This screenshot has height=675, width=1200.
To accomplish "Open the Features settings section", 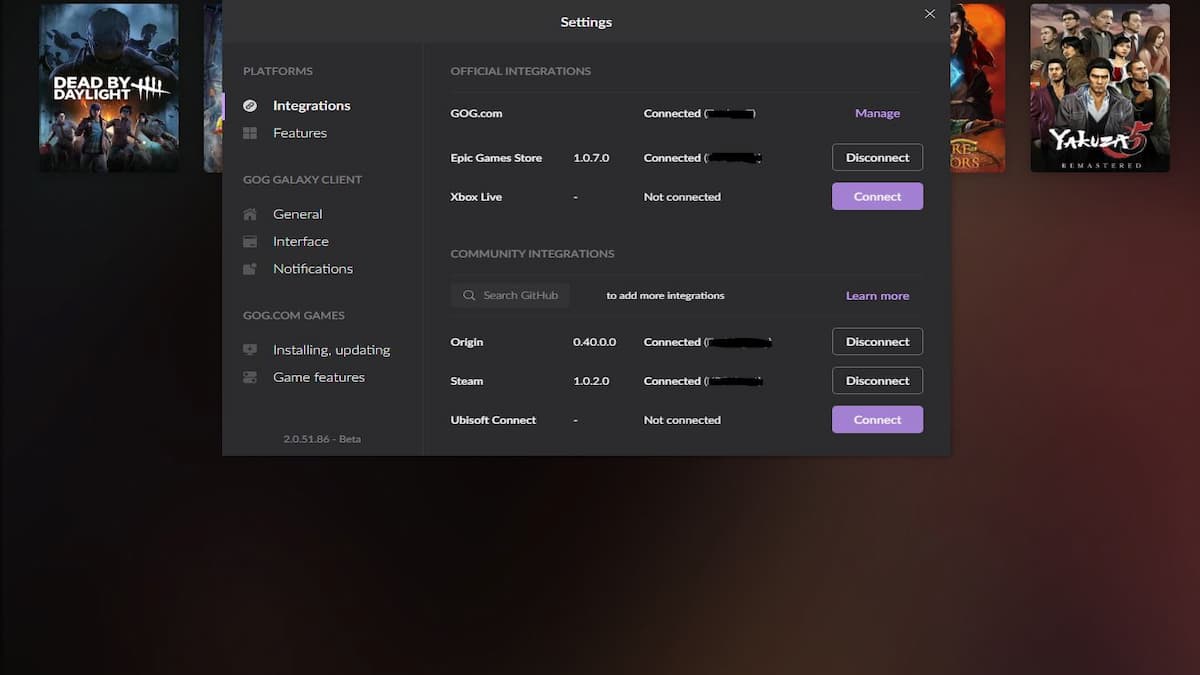I will (x=300, y=133).
